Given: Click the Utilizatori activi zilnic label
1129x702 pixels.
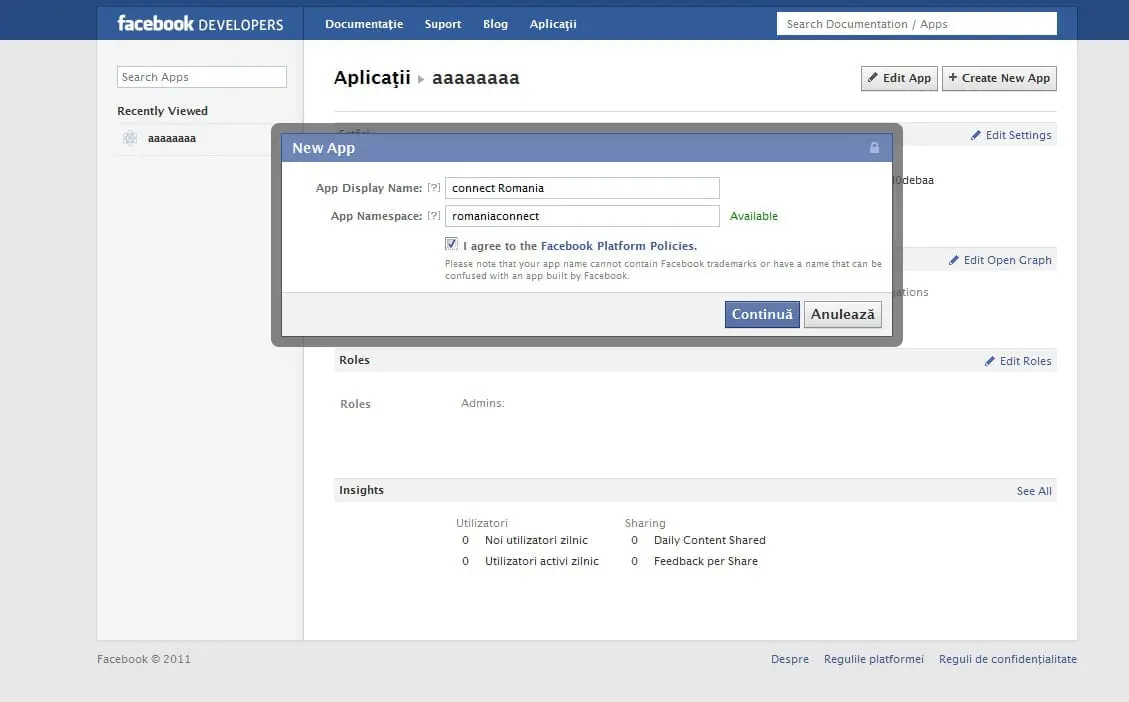Looking at the screenshot, I should pyautogui.click(x=541, y=561).
